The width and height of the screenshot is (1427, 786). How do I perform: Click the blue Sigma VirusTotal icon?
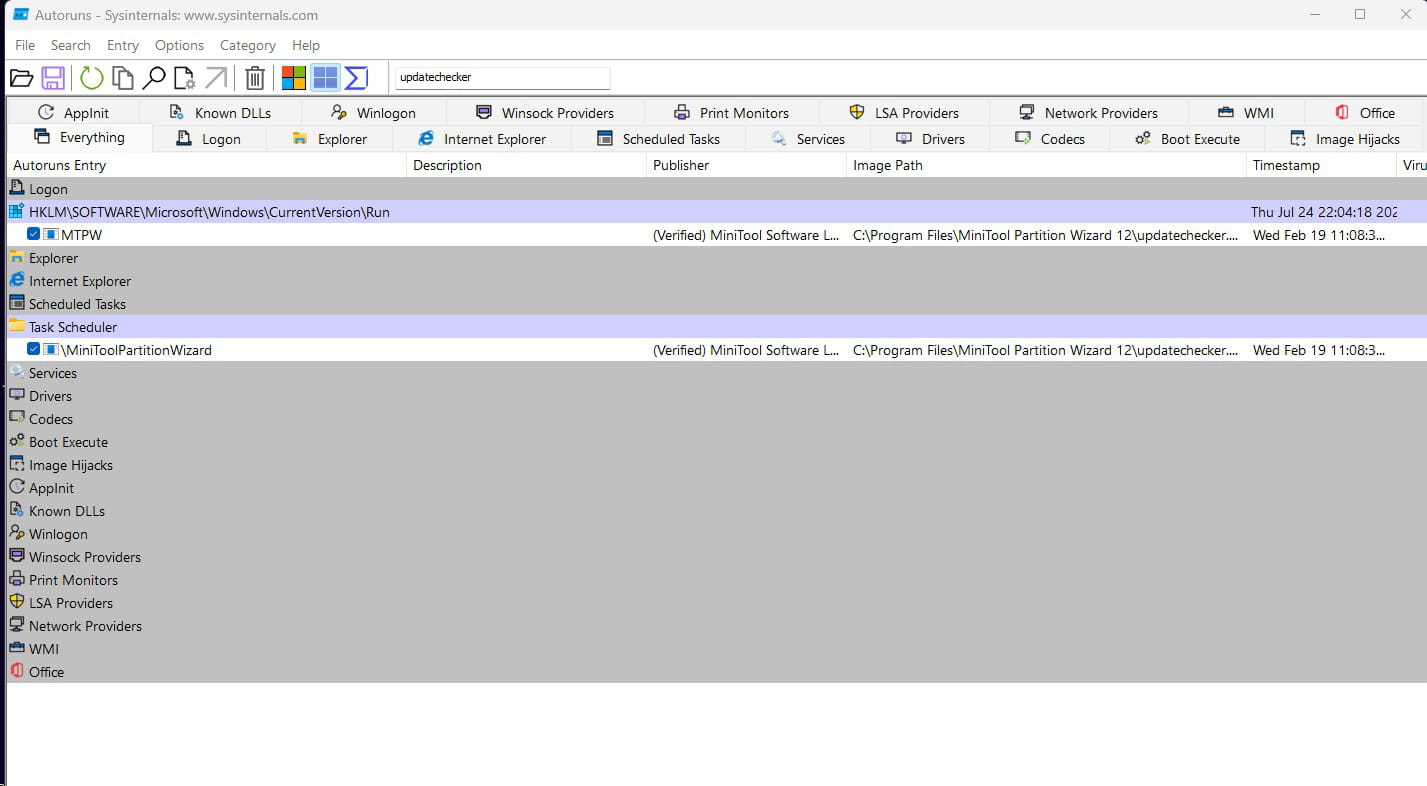[x=357, y=78]
